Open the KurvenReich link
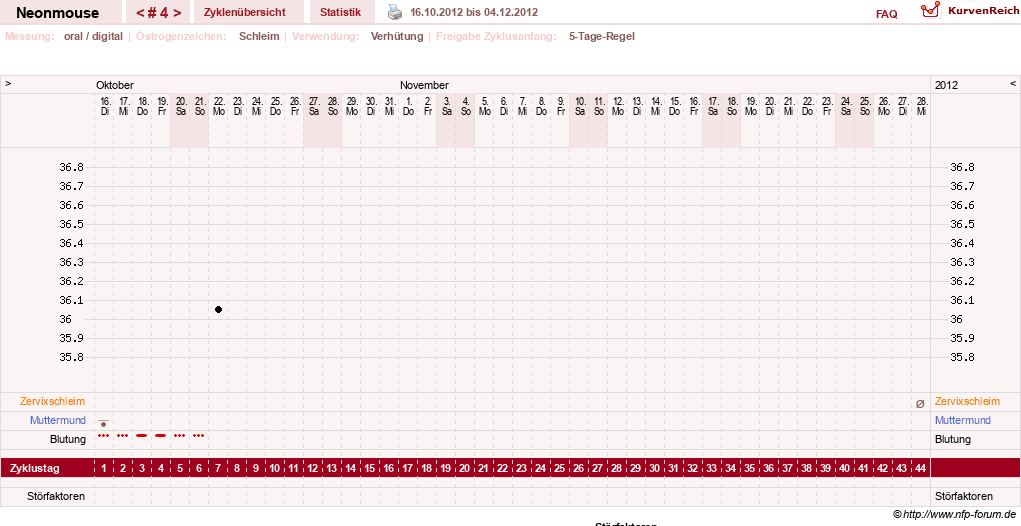The width and height of the screenshot is (1021, 526). pos(983,10)
